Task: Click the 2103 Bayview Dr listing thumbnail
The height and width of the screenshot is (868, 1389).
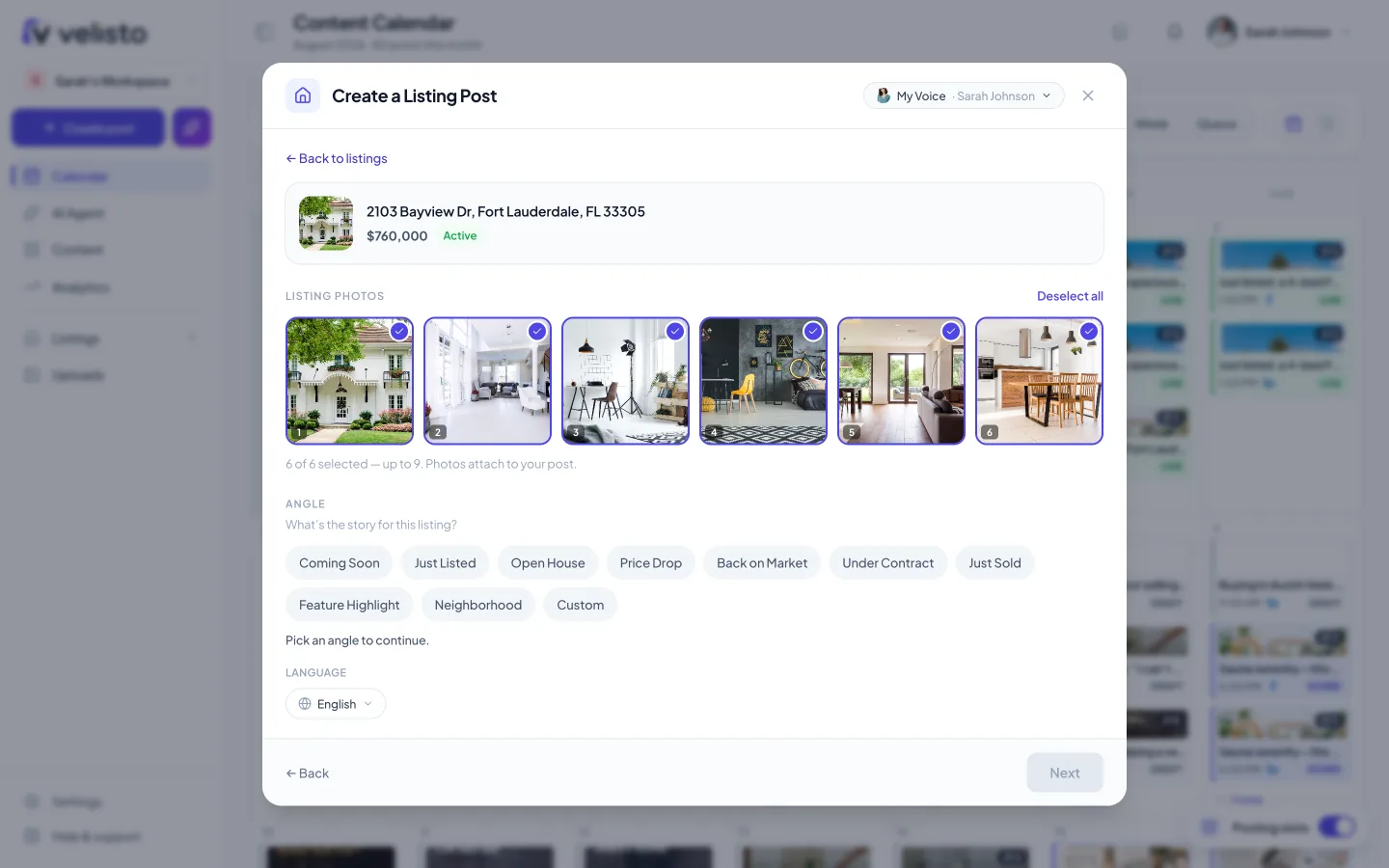Action: tap(326, 224)
